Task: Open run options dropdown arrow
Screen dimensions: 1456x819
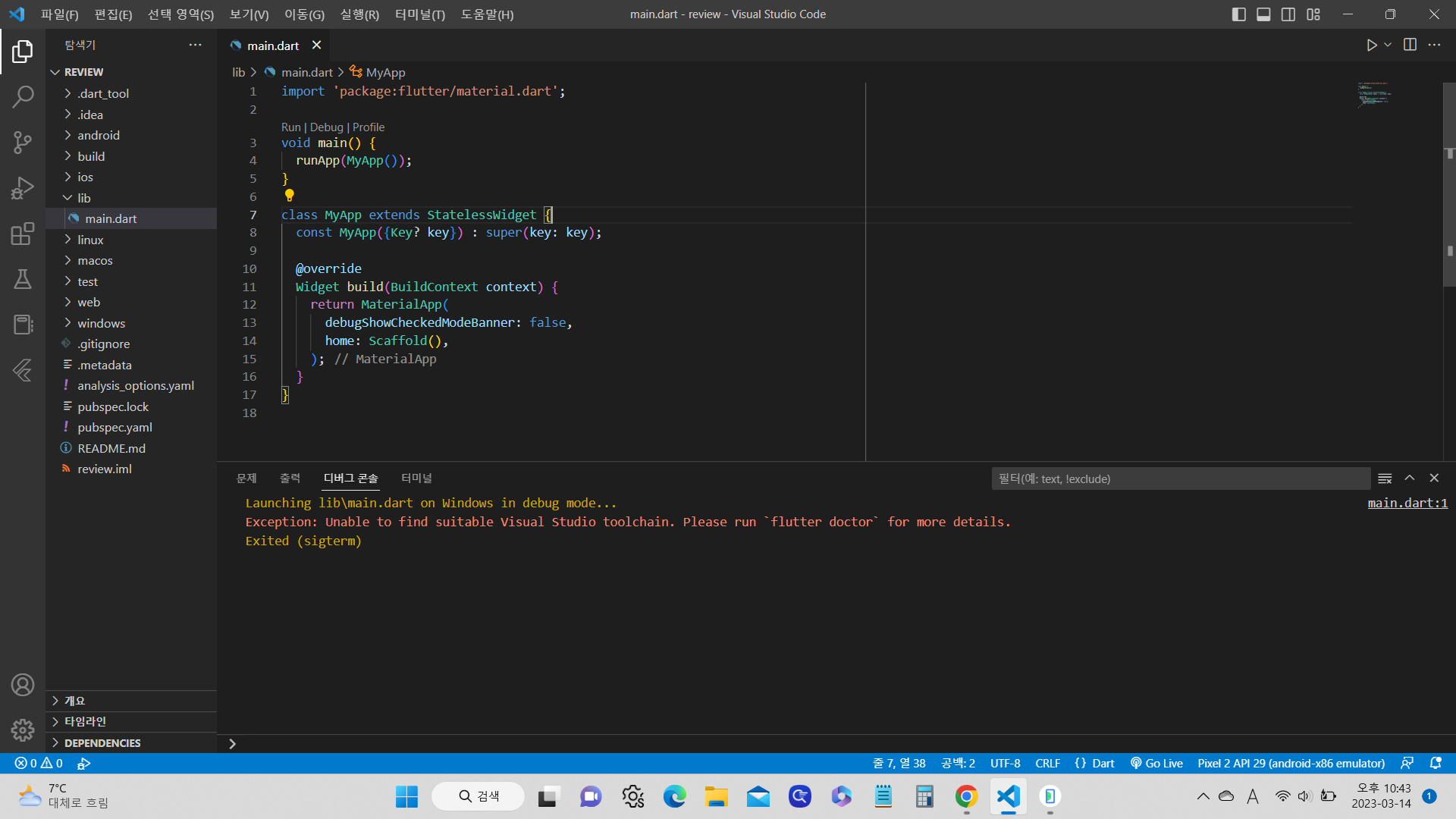Action: point(1388,45)
